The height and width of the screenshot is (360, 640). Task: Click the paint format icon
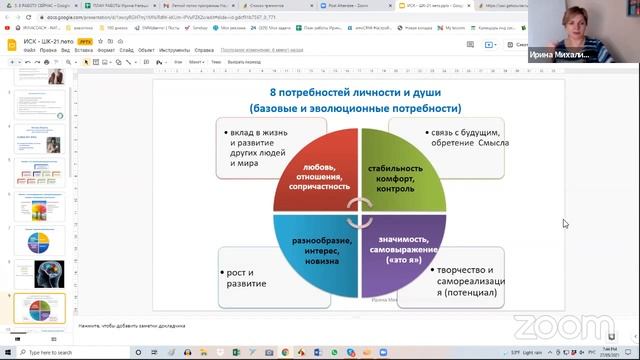click(x=56, y=62)
